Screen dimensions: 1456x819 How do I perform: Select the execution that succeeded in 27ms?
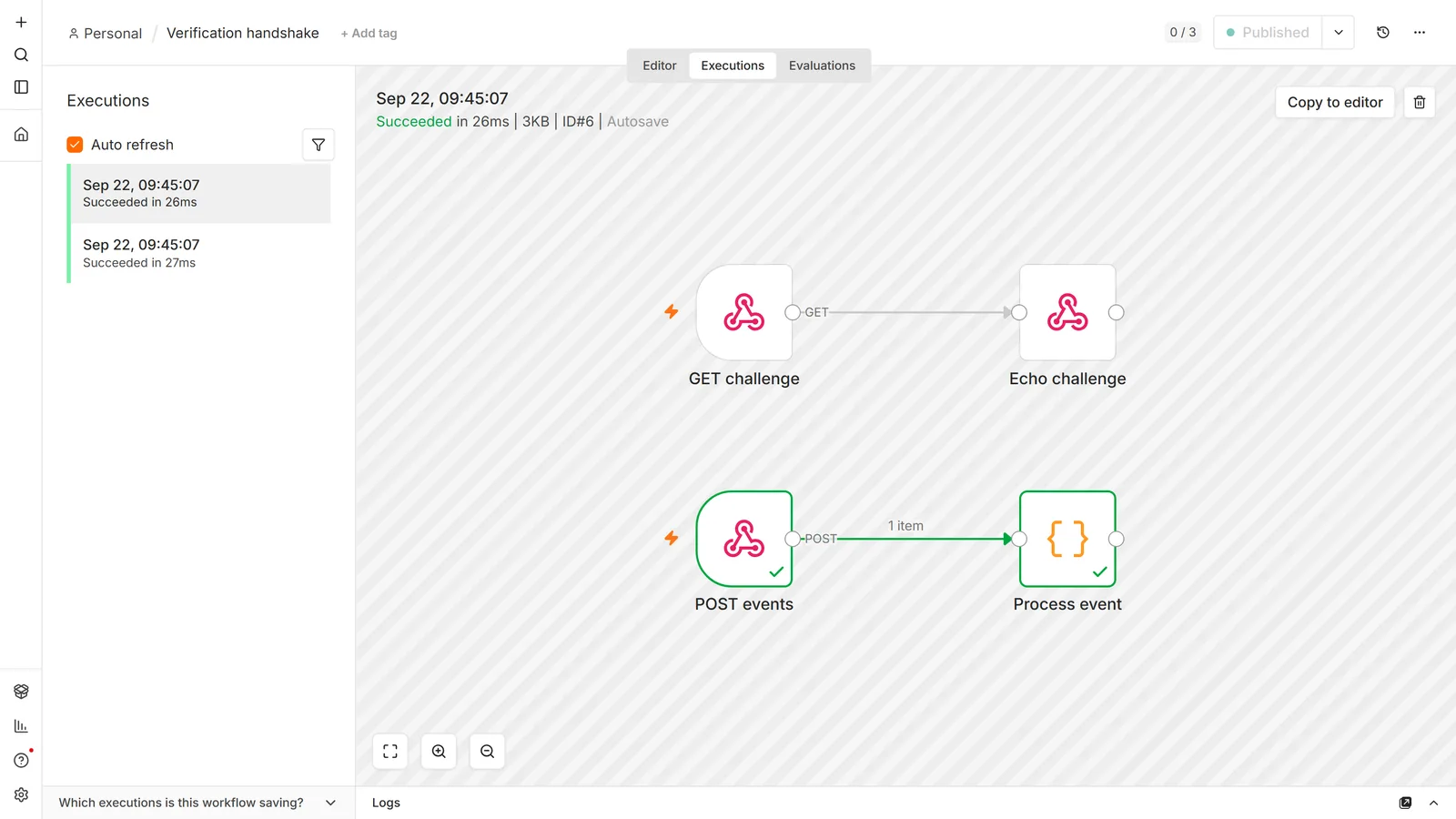tap(200, 253)
